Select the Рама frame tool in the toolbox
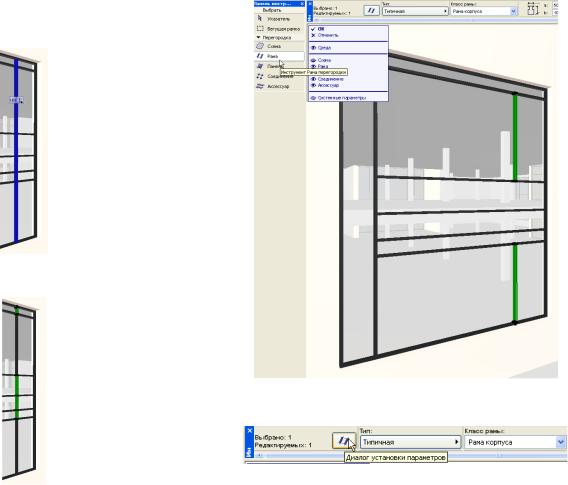Screen dimensions: 568x485 pyautogui.click(x=279, y=56)
